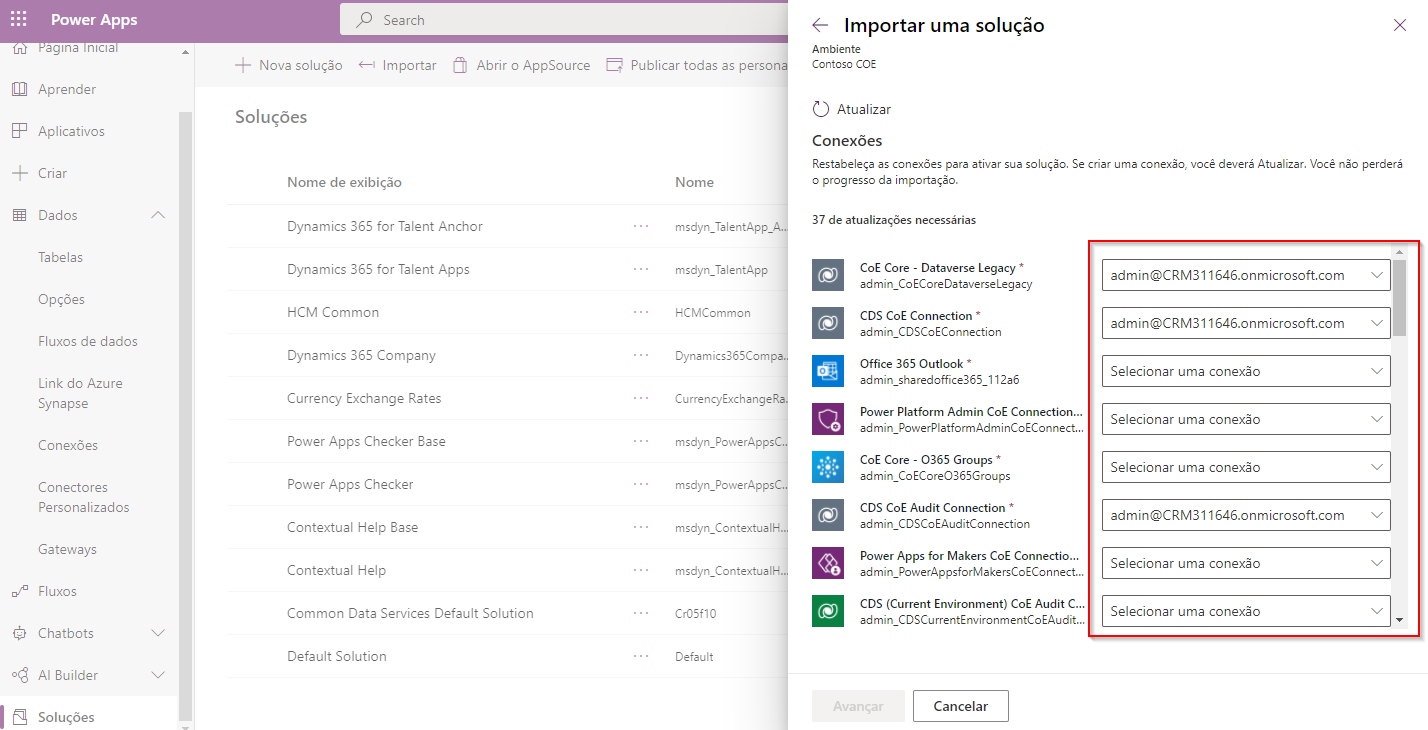Collapse the Dados section in sidebar

coord(158,215)
